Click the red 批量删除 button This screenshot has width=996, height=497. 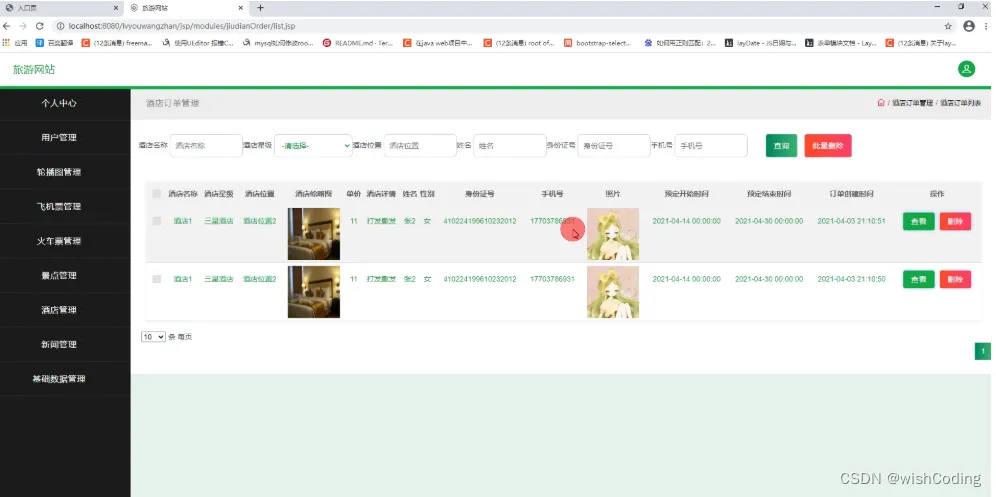coord(828,146)
